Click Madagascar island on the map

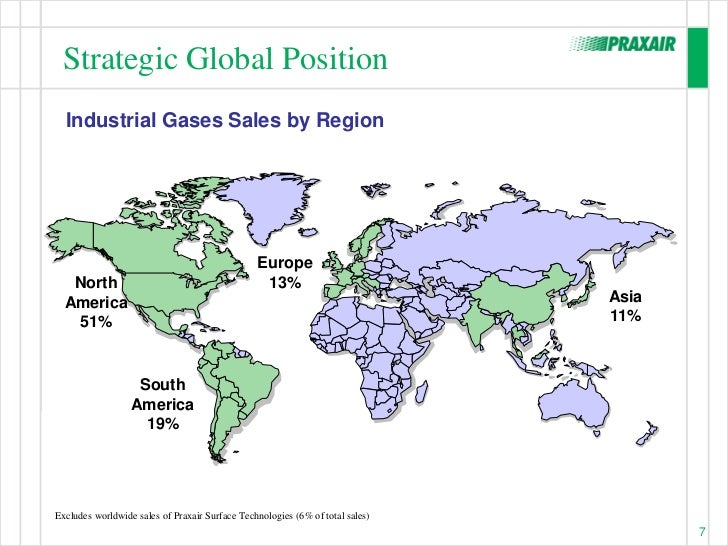422,392
